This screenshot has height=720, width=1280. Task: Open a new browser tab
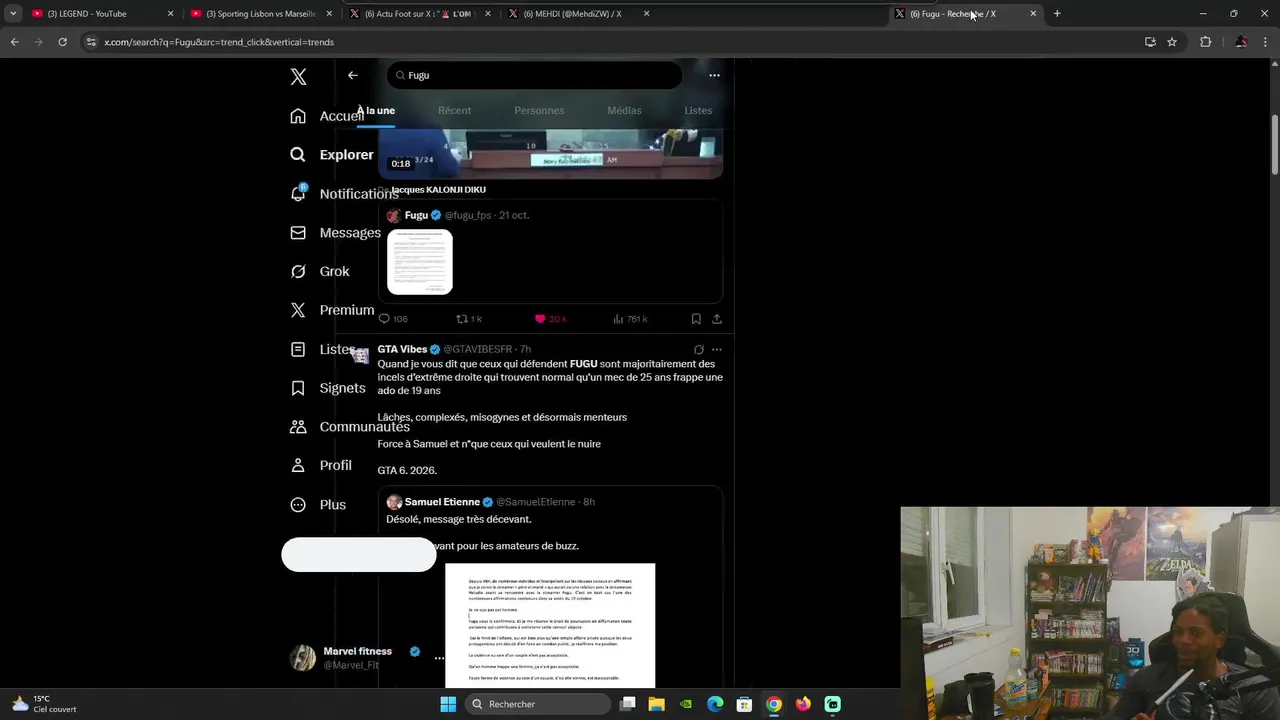(1057, 14)
